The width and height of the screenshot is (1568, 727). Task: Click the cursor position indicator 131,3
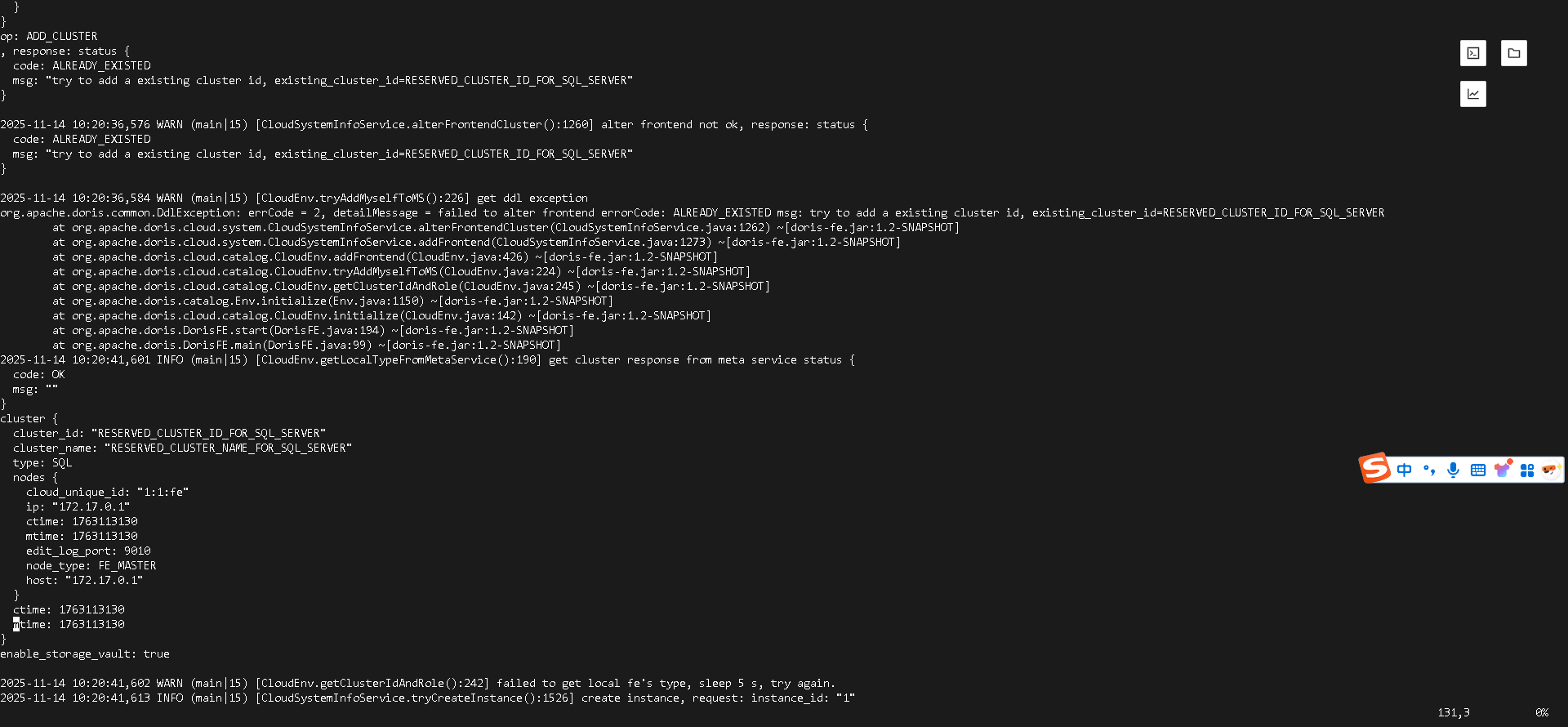click(1454, 712)
